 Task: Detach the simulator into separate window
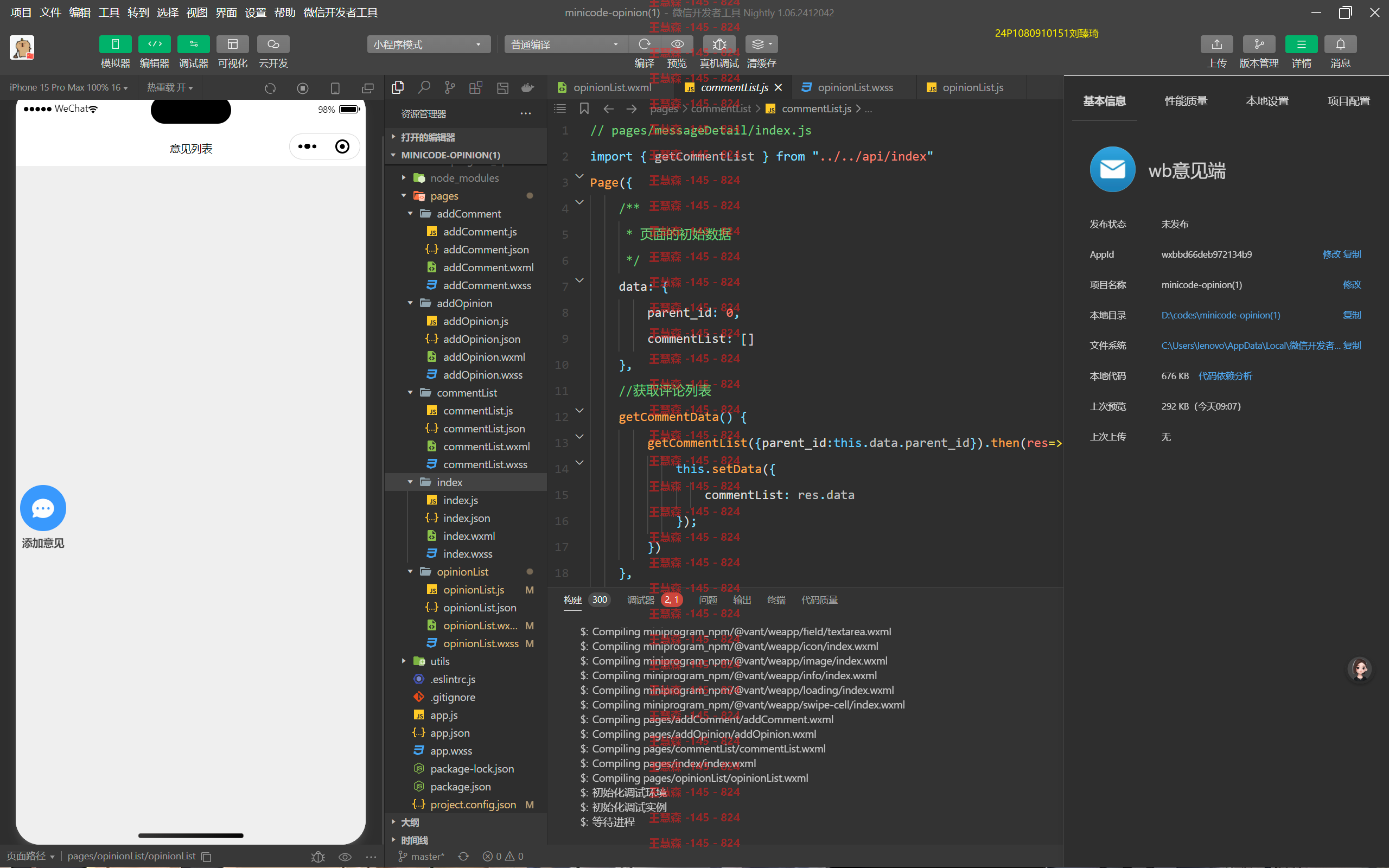coord(368,88)
